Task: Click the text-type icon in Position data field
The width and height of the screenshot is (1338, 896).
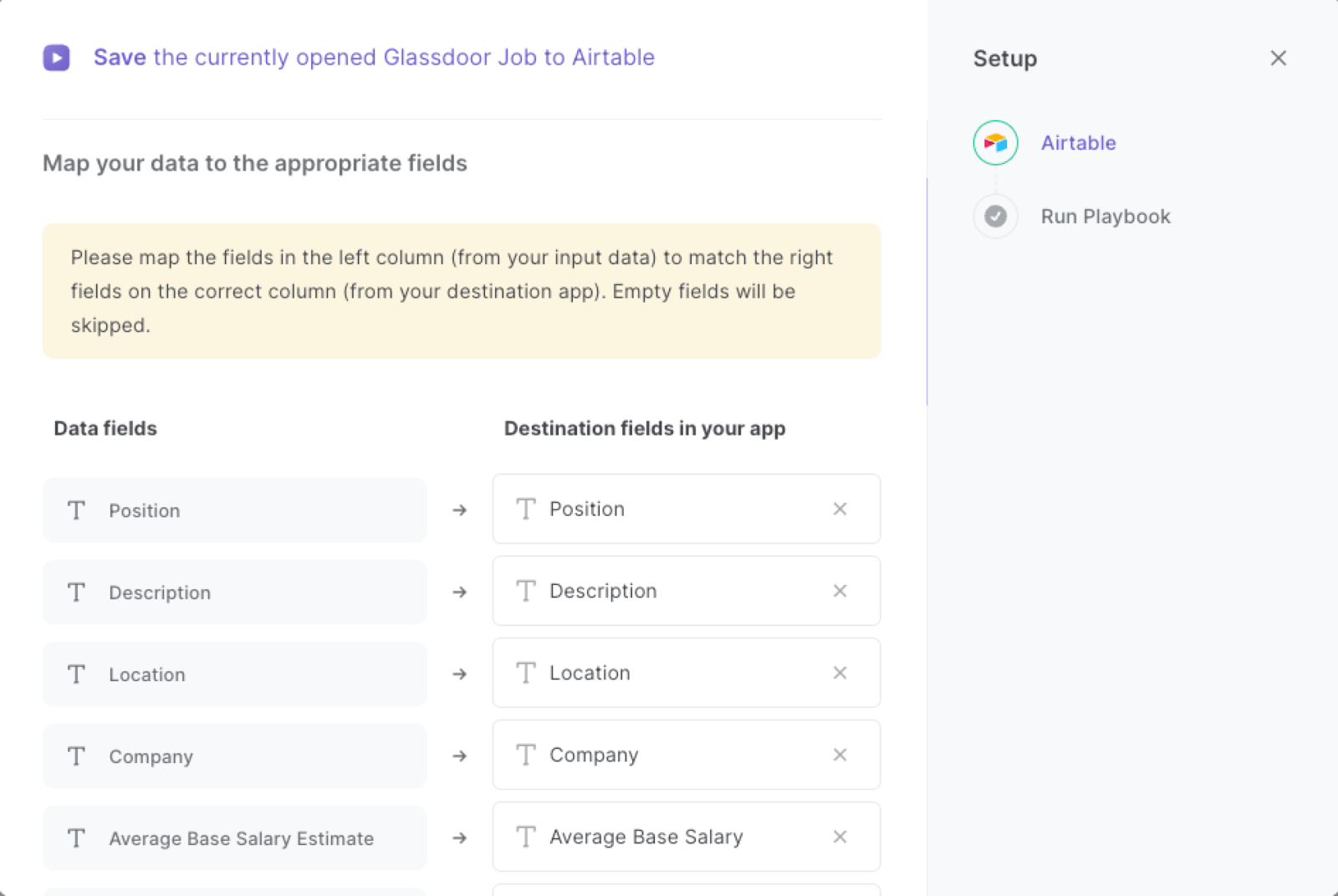Action: pyautogui.click(x=76, y=510)
